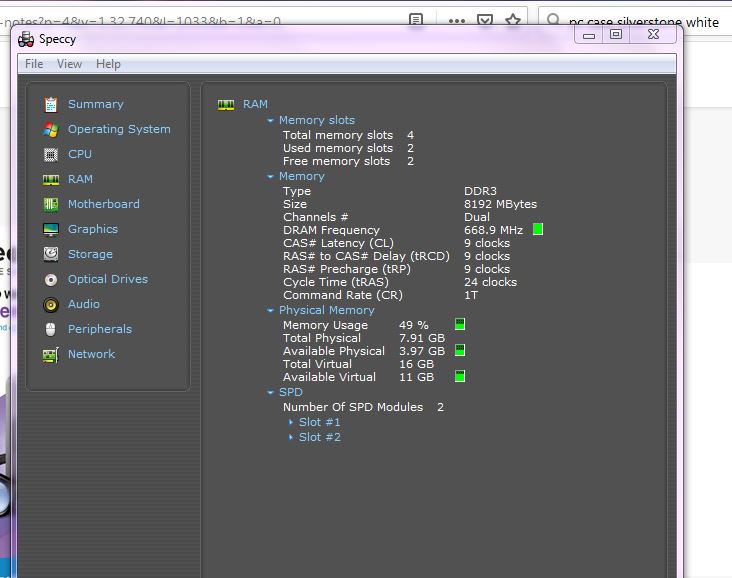Click the Graphics monitor icon
The height and width of the screenshot is (578, 732).
tap(50, 229)
